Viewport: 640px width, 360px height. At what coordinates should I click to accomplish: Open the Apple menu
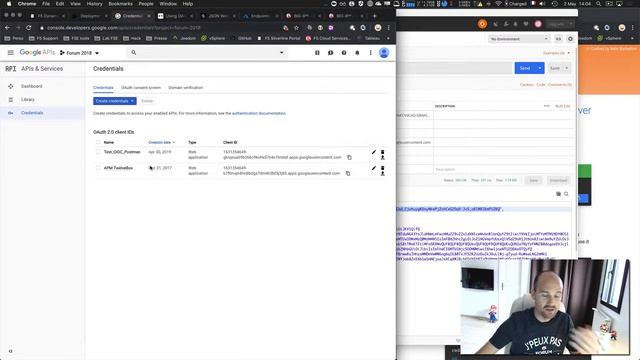9,4
